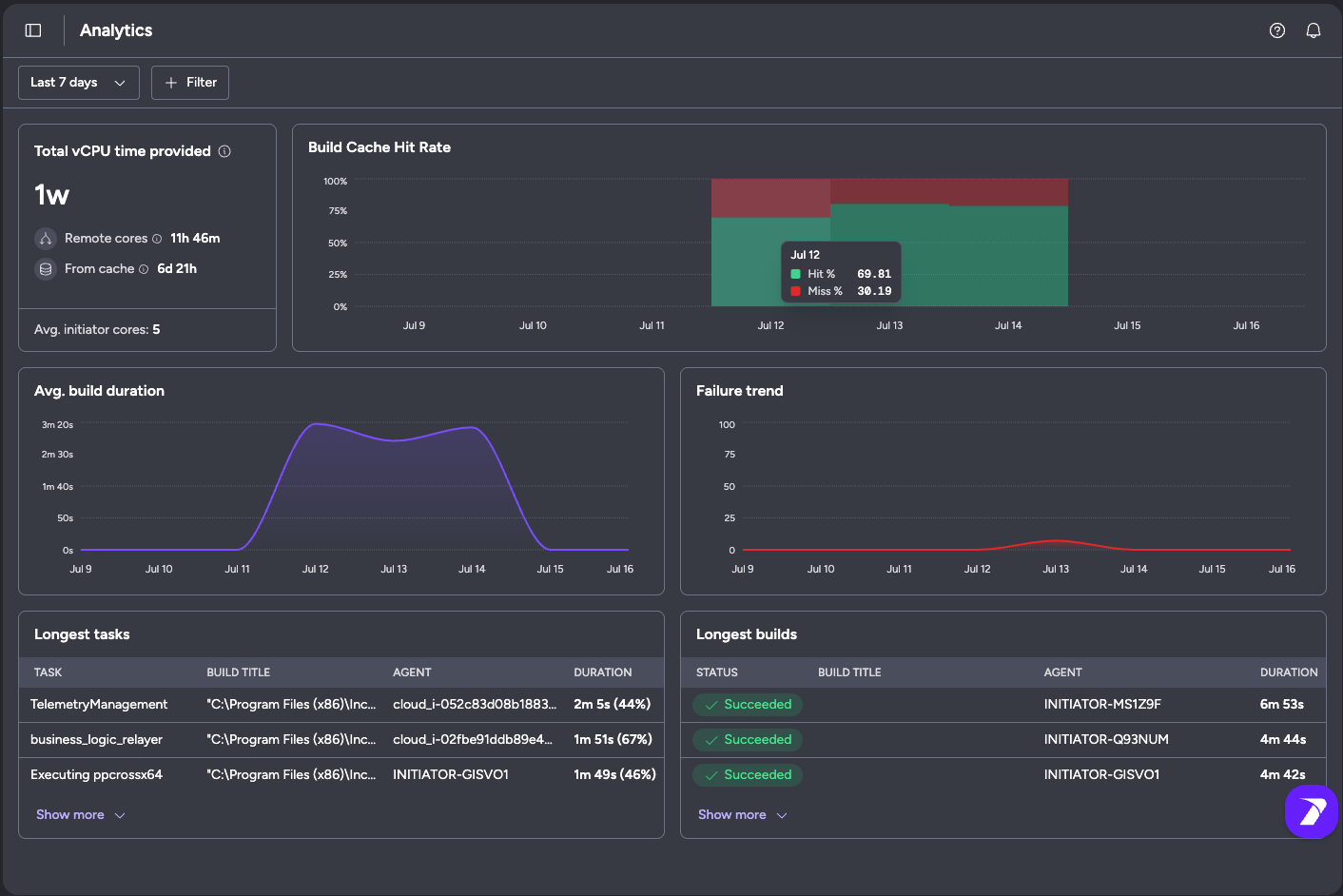The image size is (1343, 896).
Task: Click Succeeded badge for INITIATOR-Q93NUM
Action: tap(748, 740)
